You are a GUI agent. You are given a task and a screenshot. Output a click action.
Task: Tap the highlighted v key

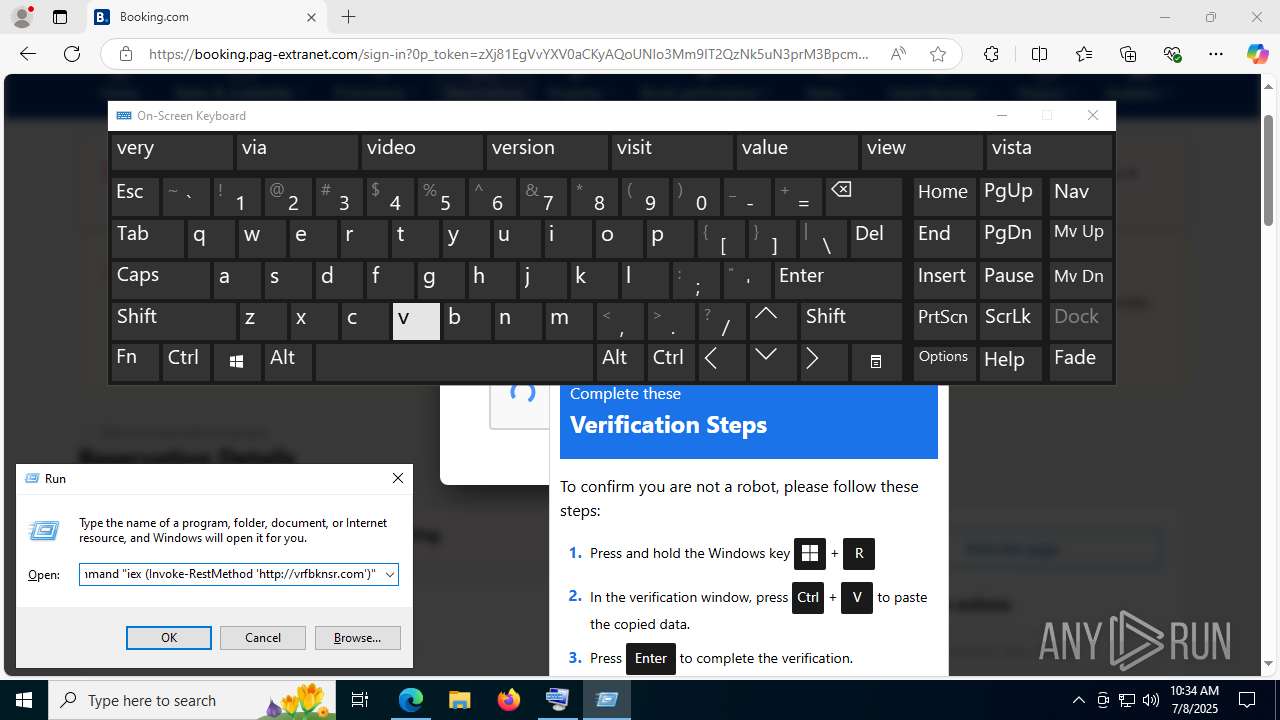click(x=416, y=321)
